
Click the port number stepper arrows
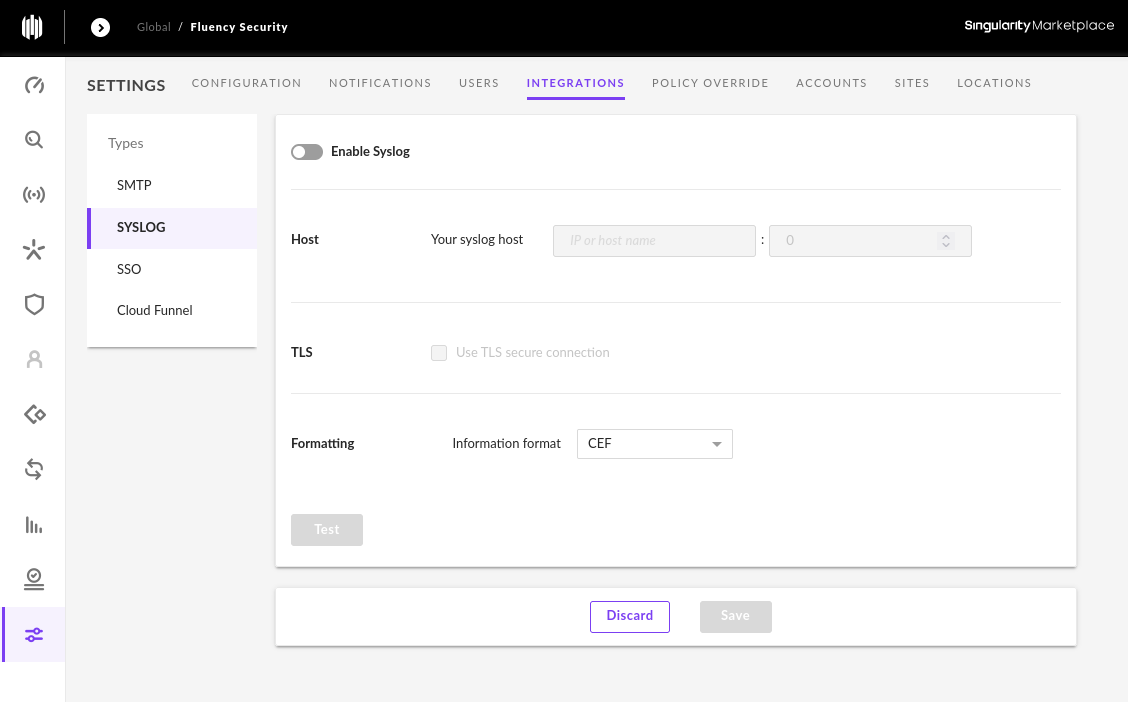[x=946, y=241]
